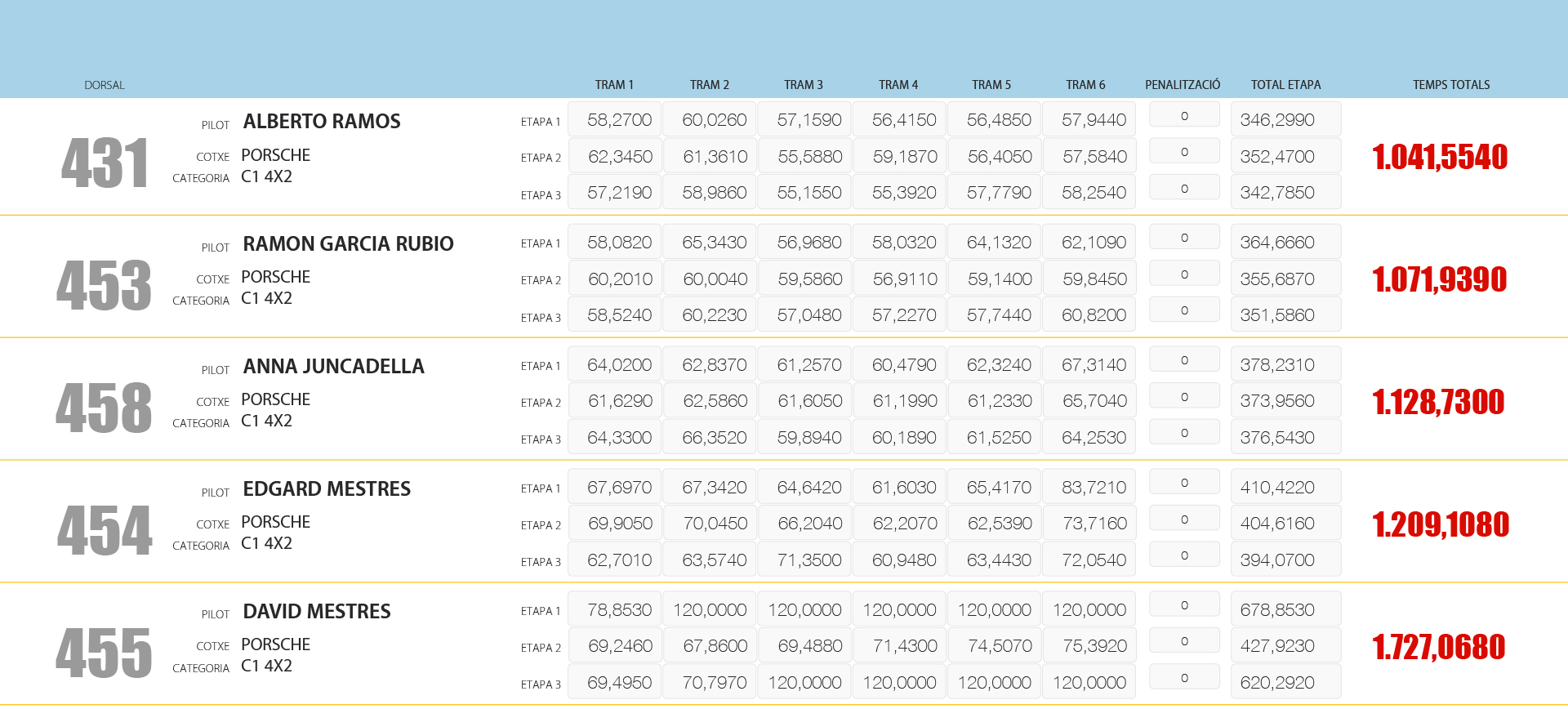Screen dimensions: 1568x709
Task: Select the PENALITZACIÓ column header
Action: coord(1182,85)
